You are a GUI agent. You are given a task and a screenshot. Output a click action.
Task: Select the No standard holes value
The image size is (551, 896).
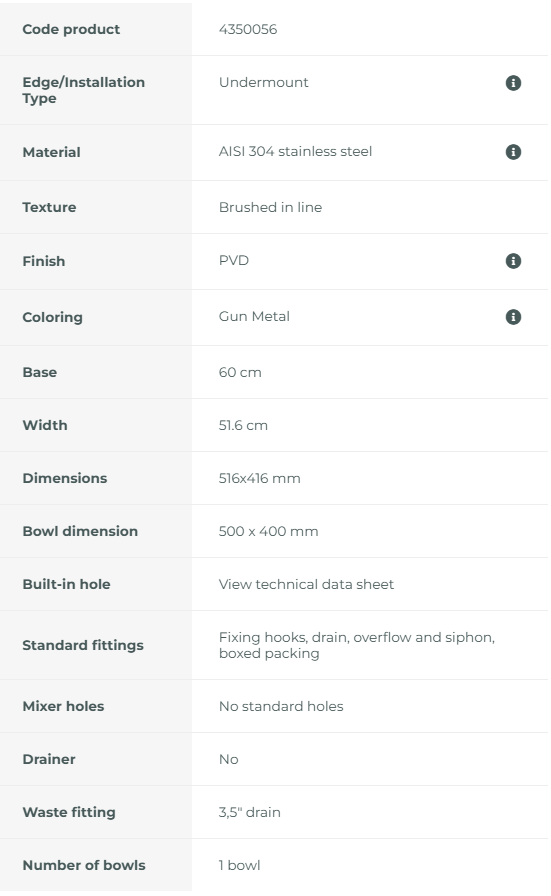tap(281, 707)
